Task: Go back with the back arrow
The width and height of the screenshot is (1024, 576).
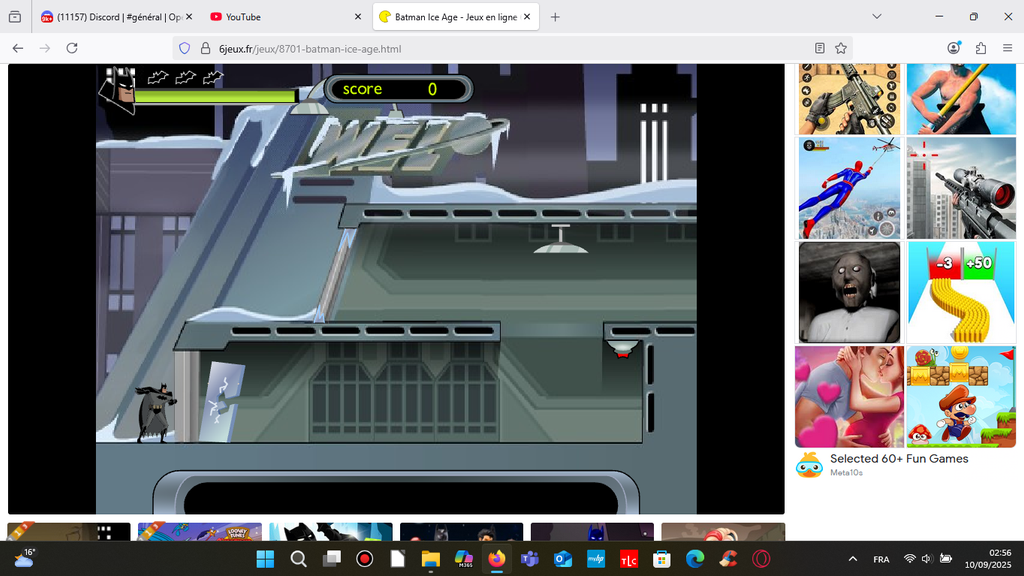Action: click(x=18, y=48)
